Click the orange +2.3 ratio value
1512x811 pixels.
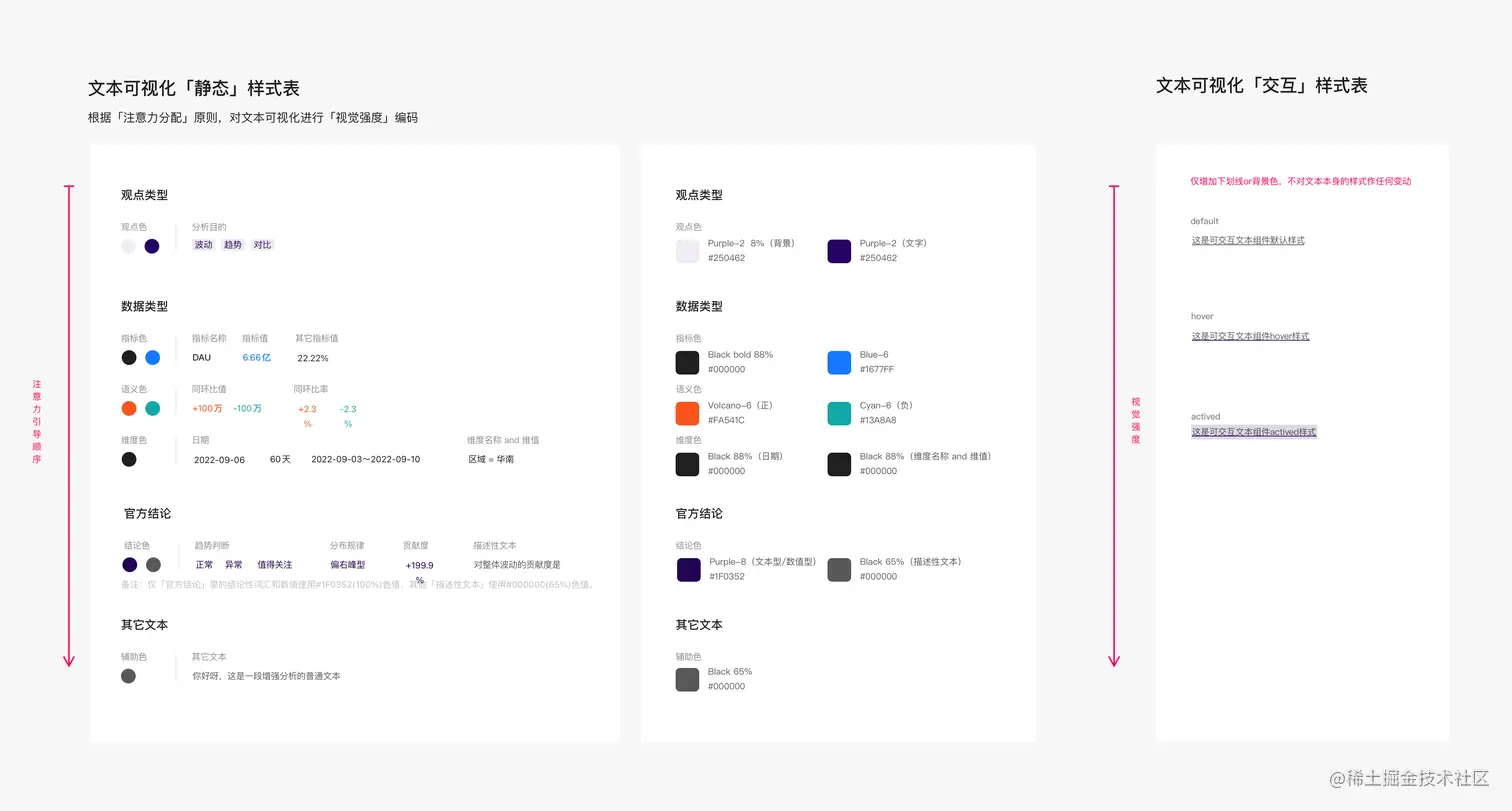tap(307, 409)
